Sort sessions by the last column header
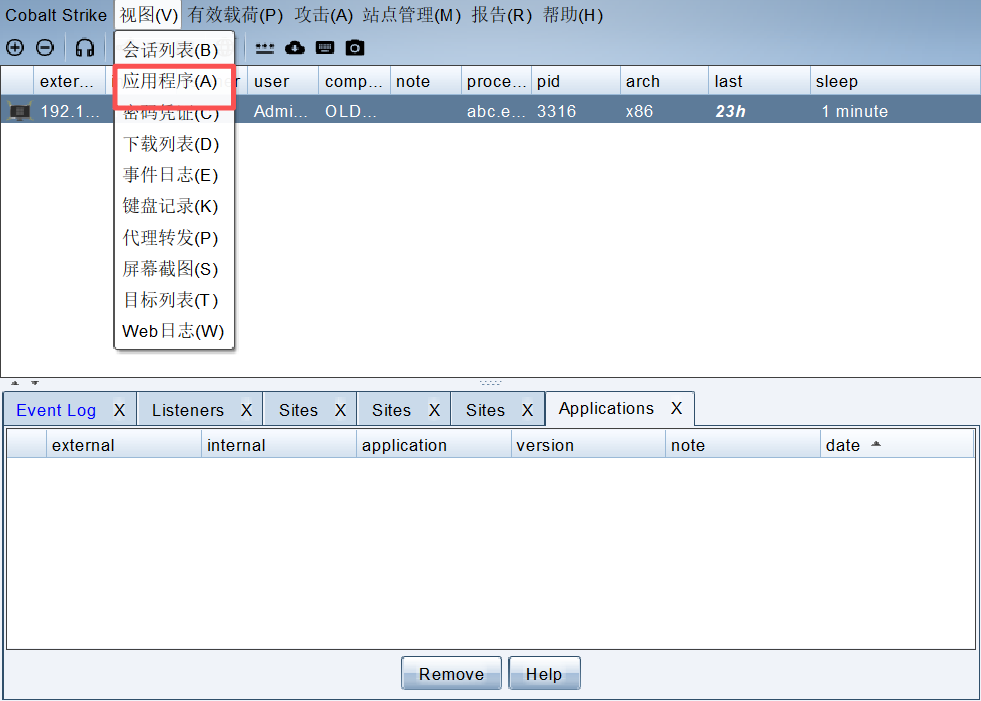 (760, 81)
